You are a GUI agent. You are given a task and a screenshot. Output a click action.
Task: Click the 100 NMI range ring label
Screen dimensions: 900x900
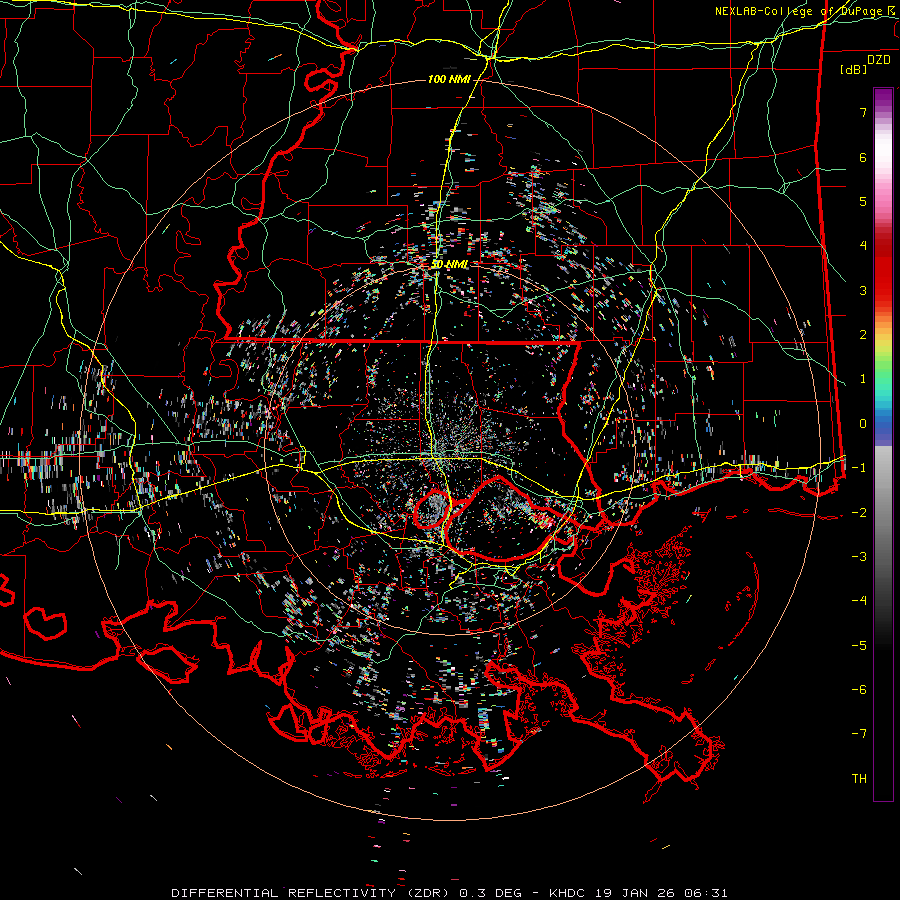(x=449, y=79)
